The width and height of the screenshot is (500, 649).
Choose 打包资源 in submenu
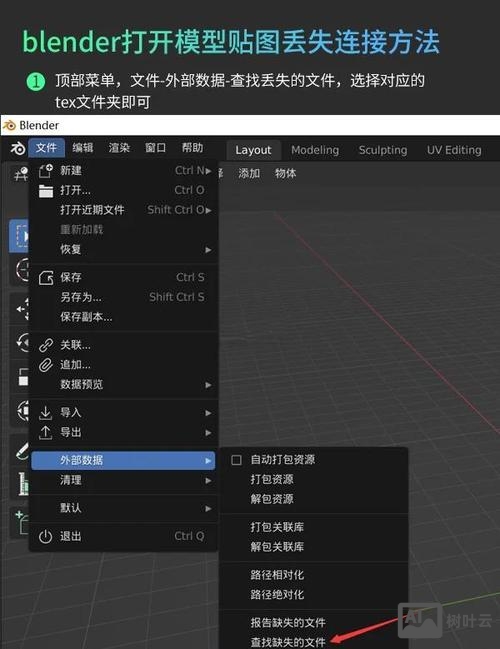click(x=314, y=479)
